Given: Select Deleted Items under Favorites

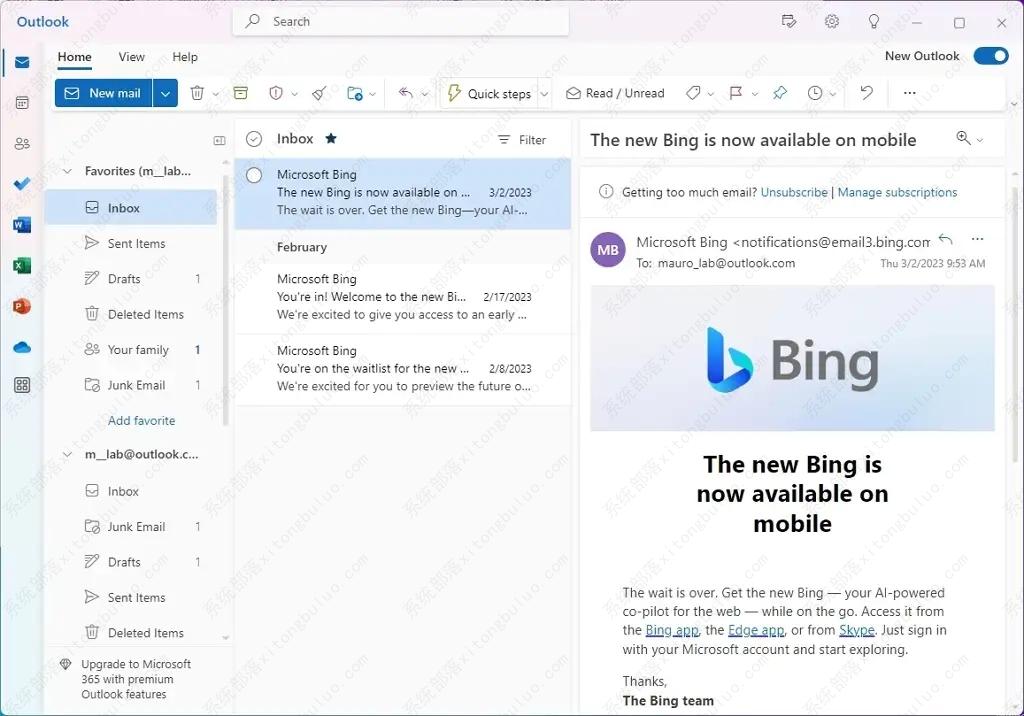Looking at the screenshot, I should pos(131,314).
